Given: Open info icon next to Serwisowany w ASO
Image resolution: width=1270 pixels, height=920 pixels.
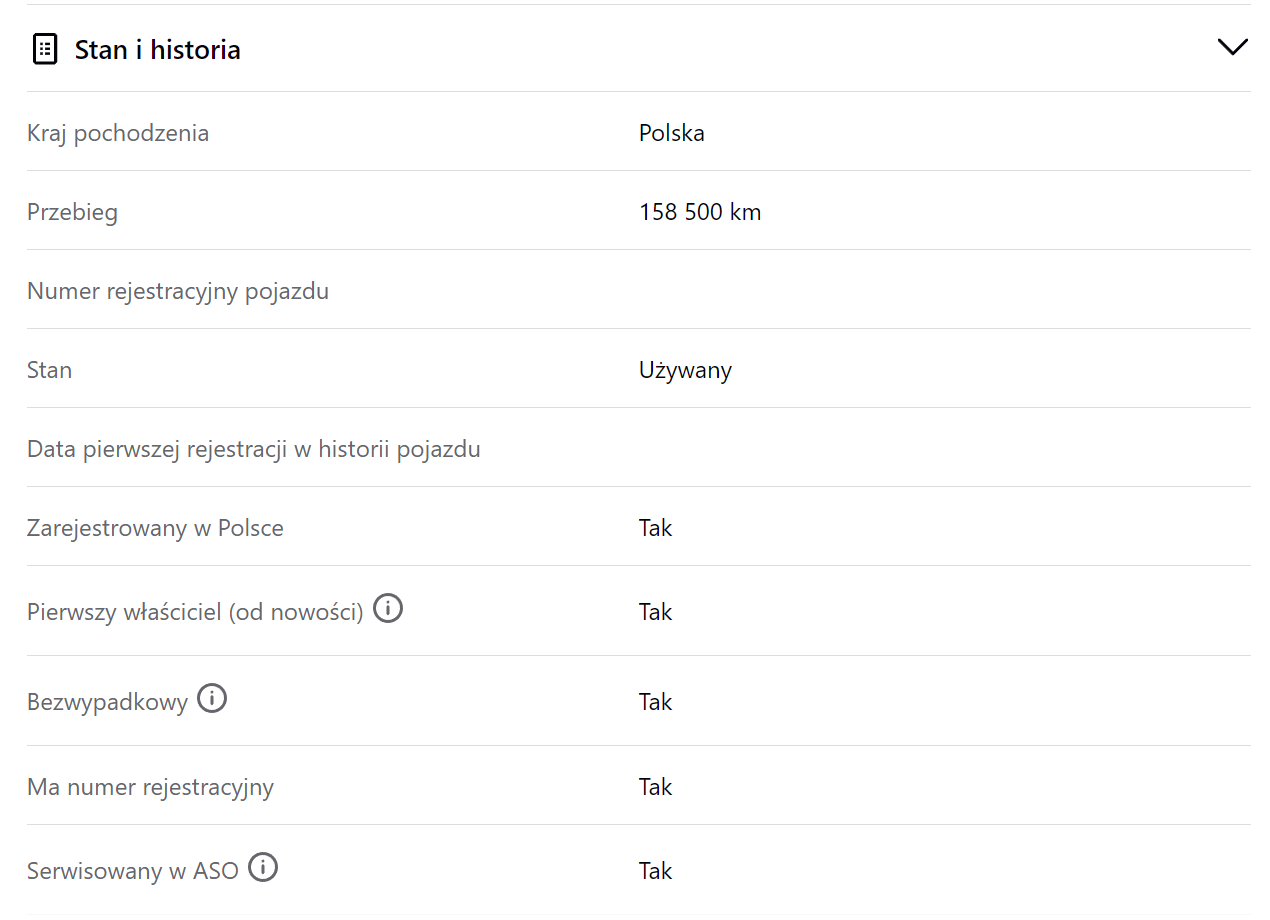Looking at the screenshot, I should coord(263,867).
